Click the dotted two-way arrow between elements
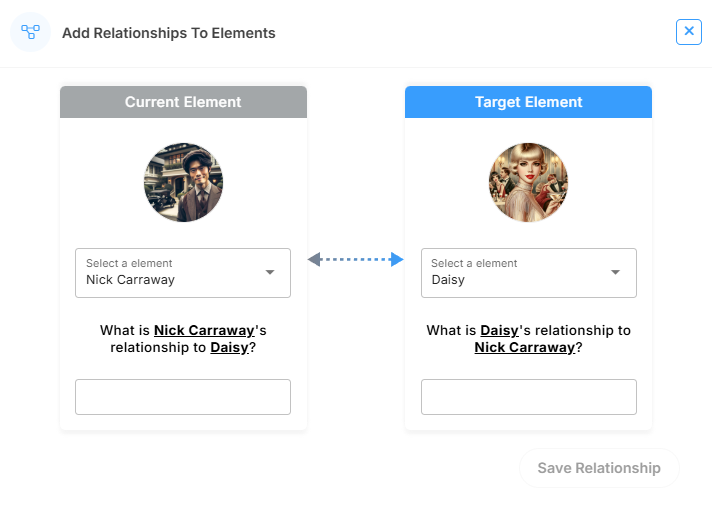The image size is (712, 514). [355, 260]
